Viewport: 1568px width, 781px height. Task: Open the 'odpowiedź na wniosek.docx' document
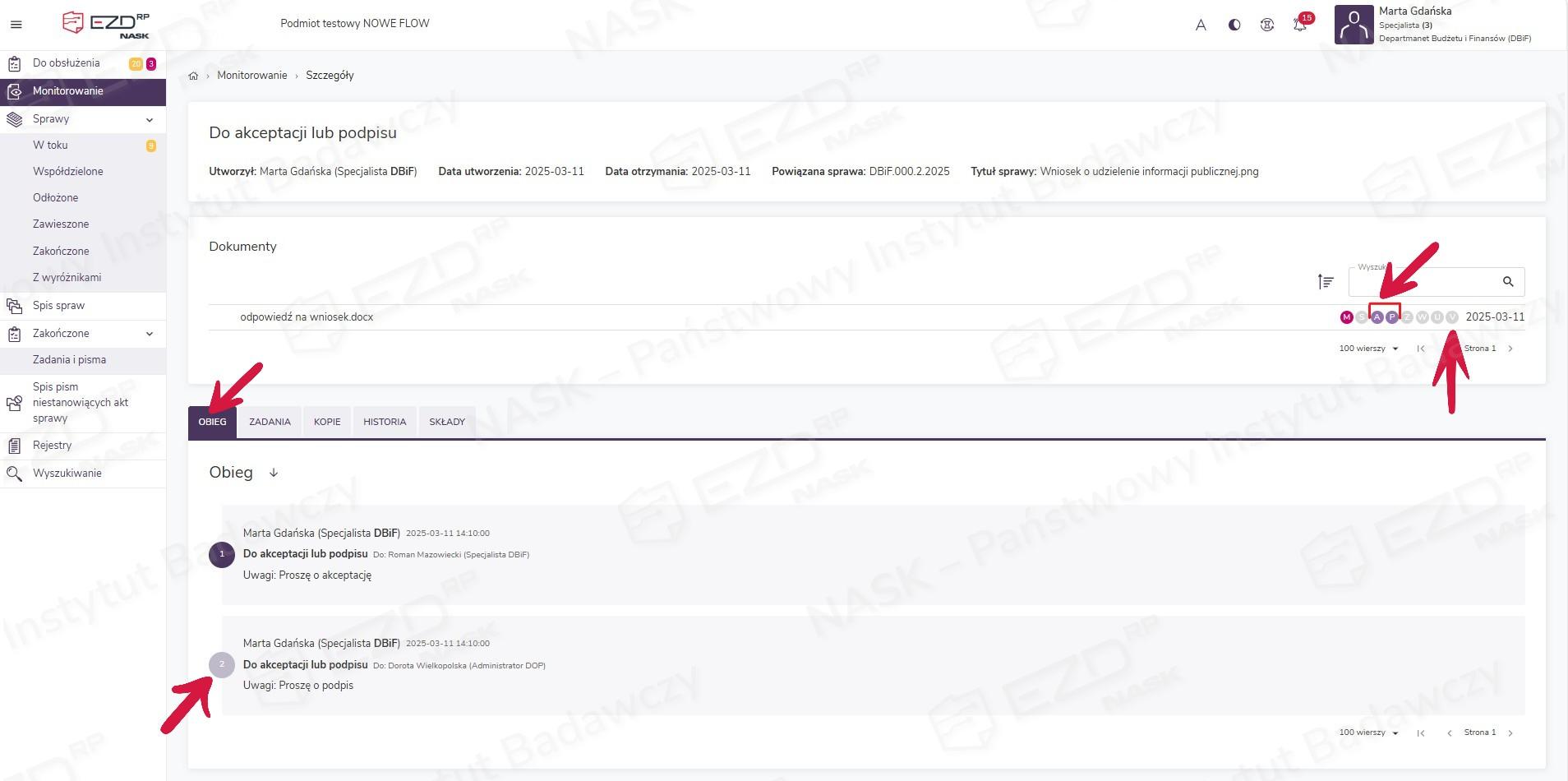coord(307,317)
